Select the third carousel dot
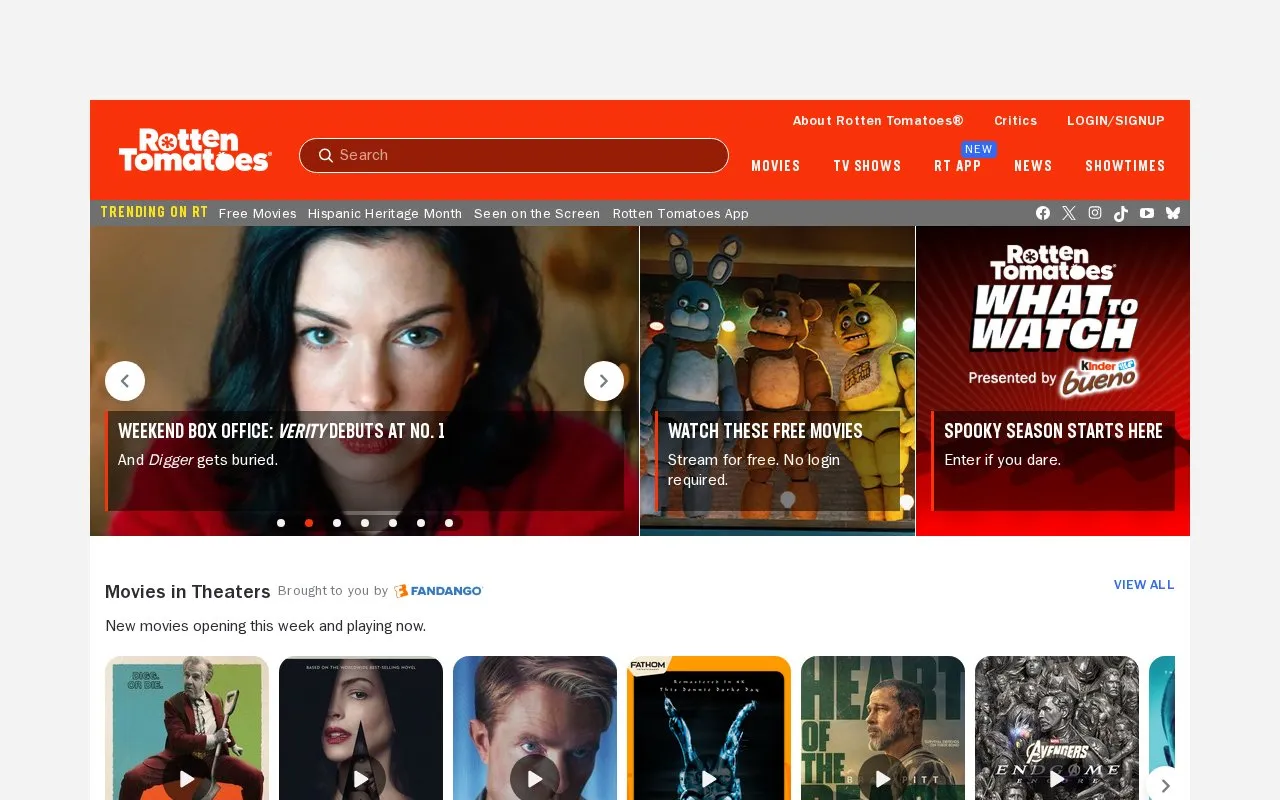Viewport: 1280px width, 800px height. point(337,523)
